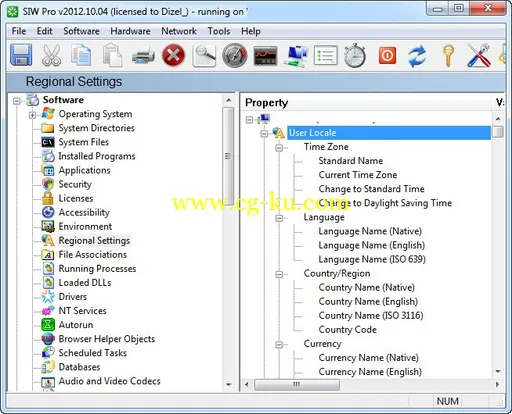
Task: Click the blue refresh arrows icon
Action: [x=417, y=55]
